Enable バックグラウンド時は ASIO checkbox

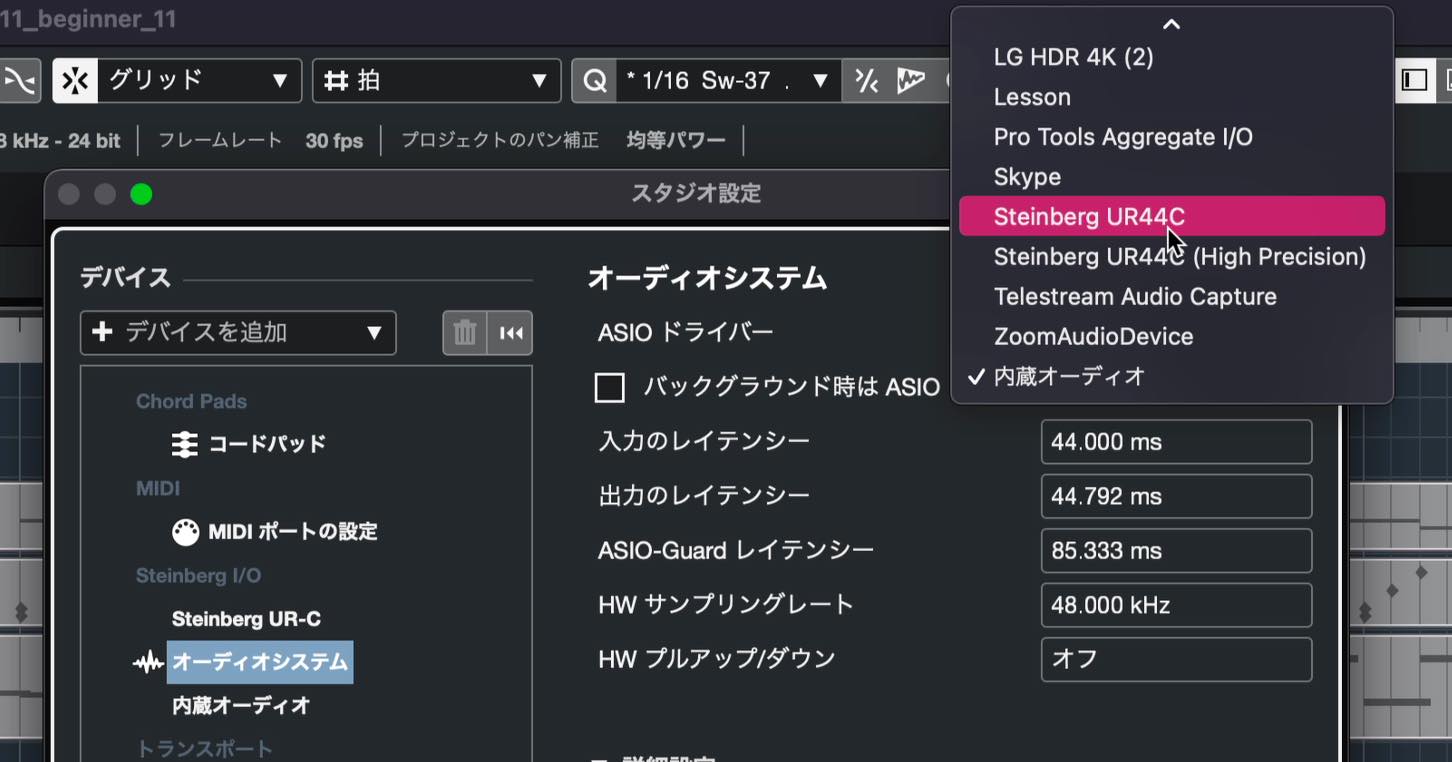coord(610,387)
